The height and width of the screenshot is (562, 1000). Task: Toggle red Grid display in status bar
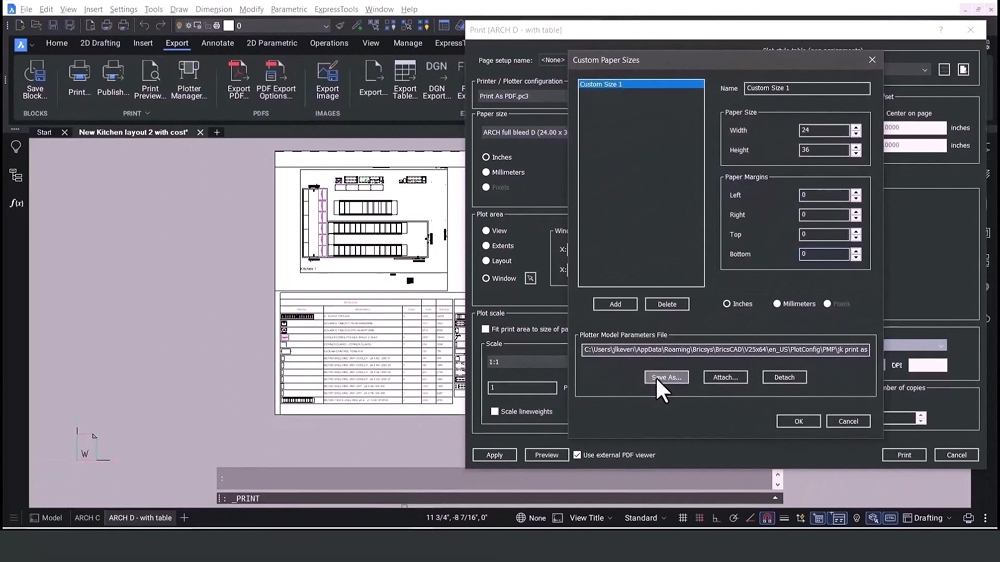699,518
